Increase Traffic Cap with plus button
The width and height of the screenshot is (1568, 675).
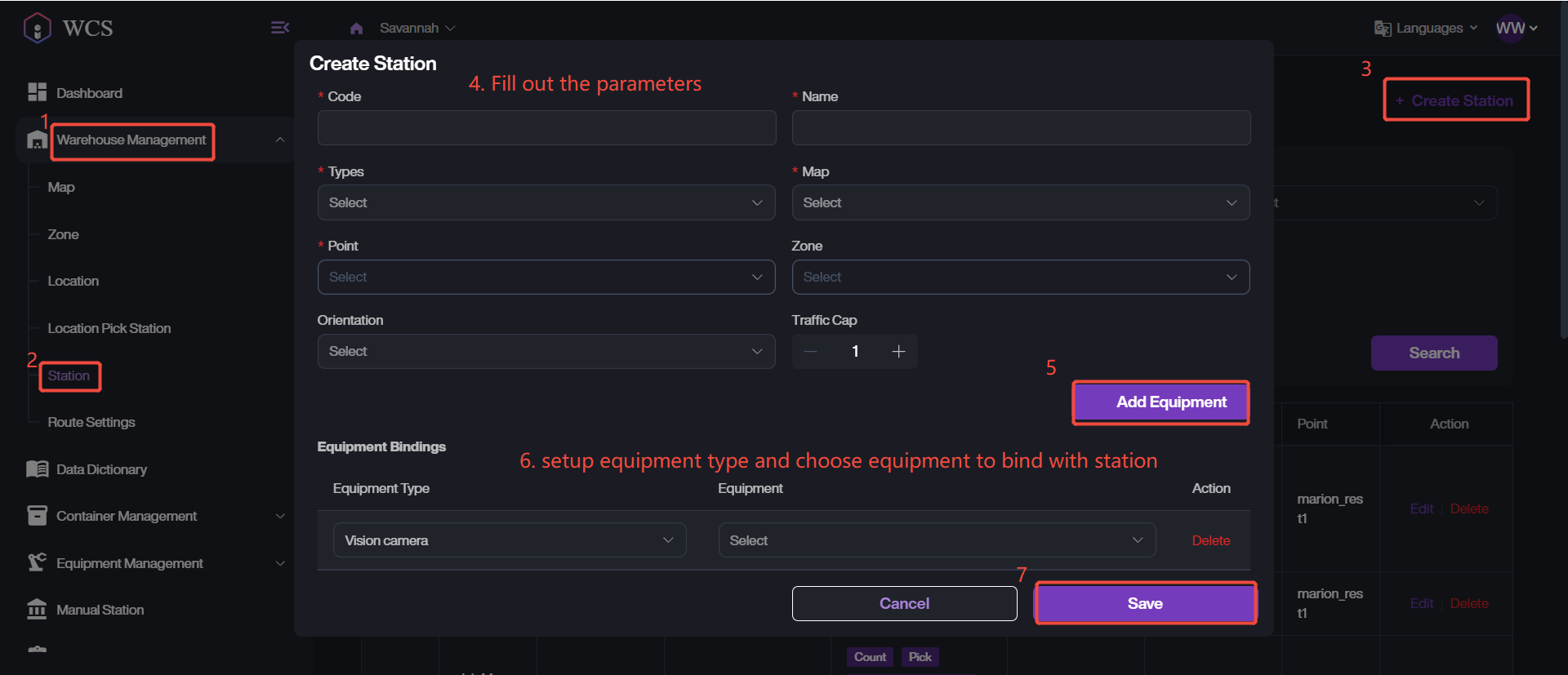tap(898, 351)
